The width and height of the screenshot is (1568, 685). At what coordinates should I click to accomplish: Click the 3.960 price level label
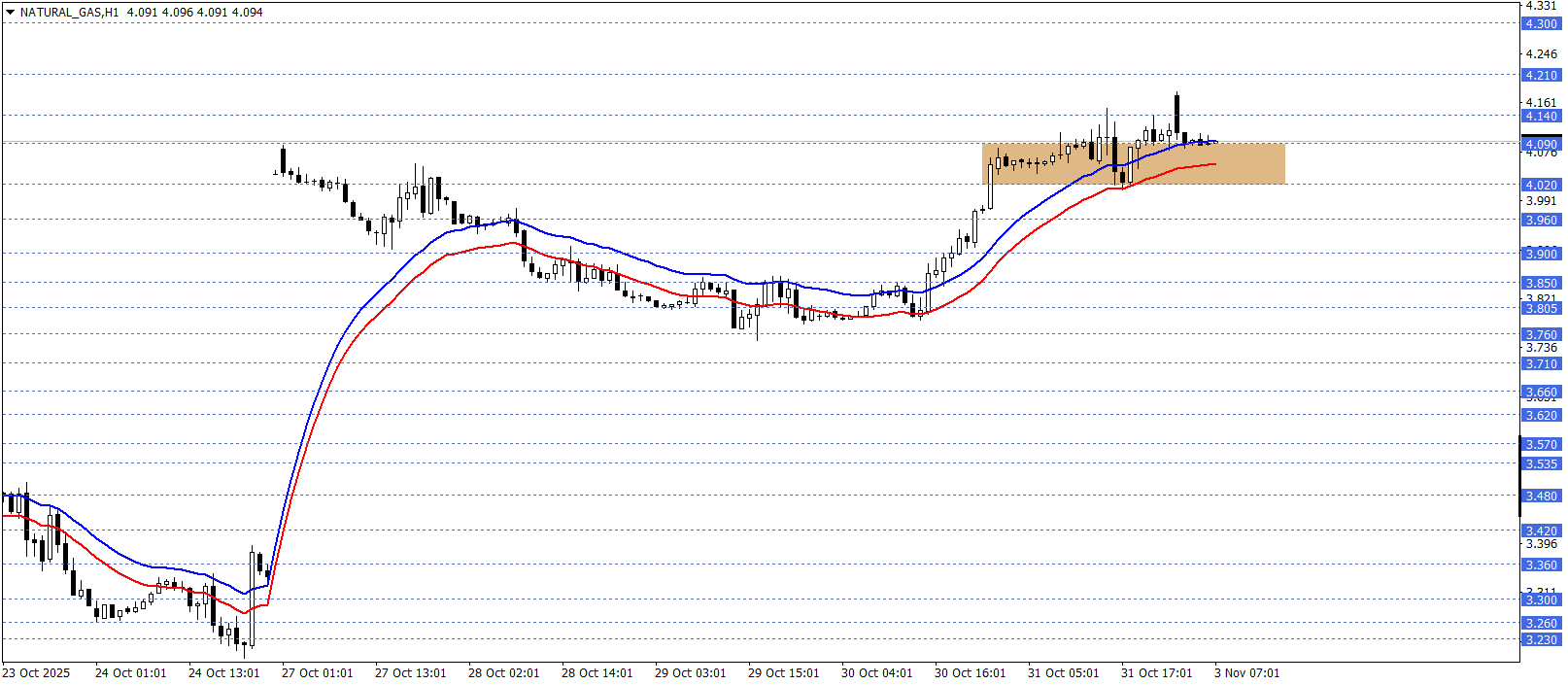click(x=1541, y=221)
